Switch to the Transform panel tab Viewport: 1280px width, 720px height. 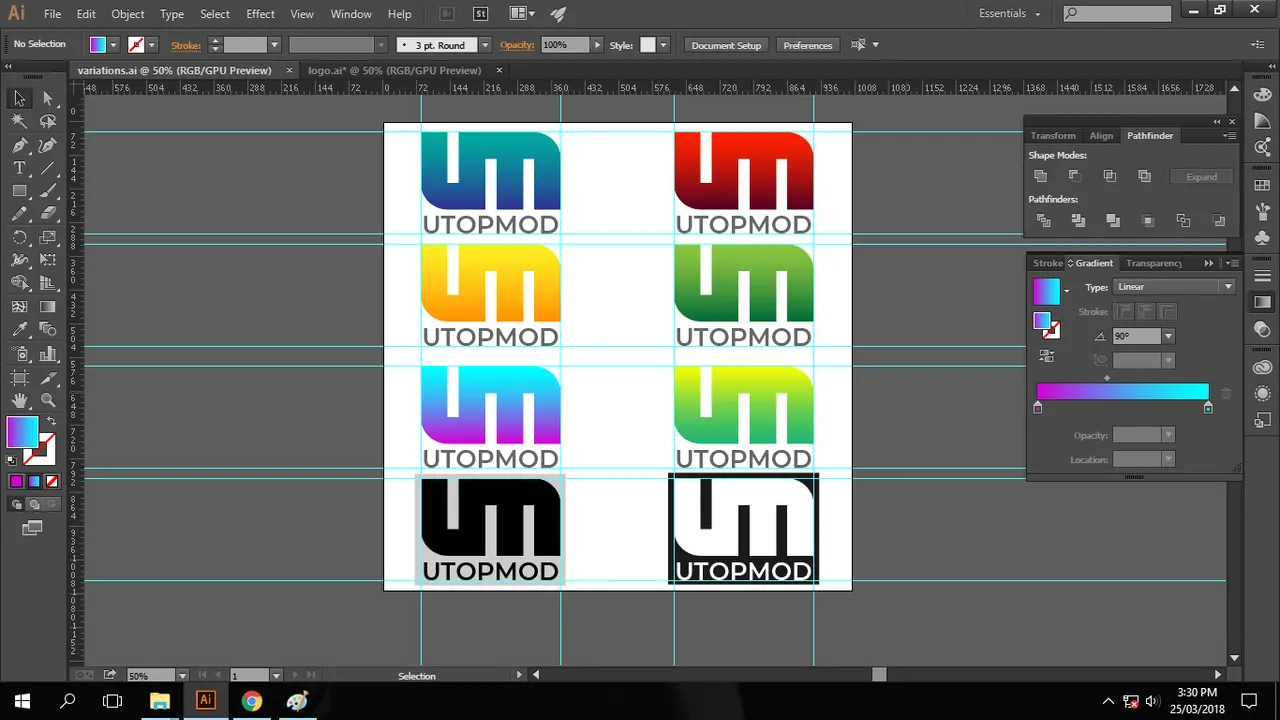1053,135
